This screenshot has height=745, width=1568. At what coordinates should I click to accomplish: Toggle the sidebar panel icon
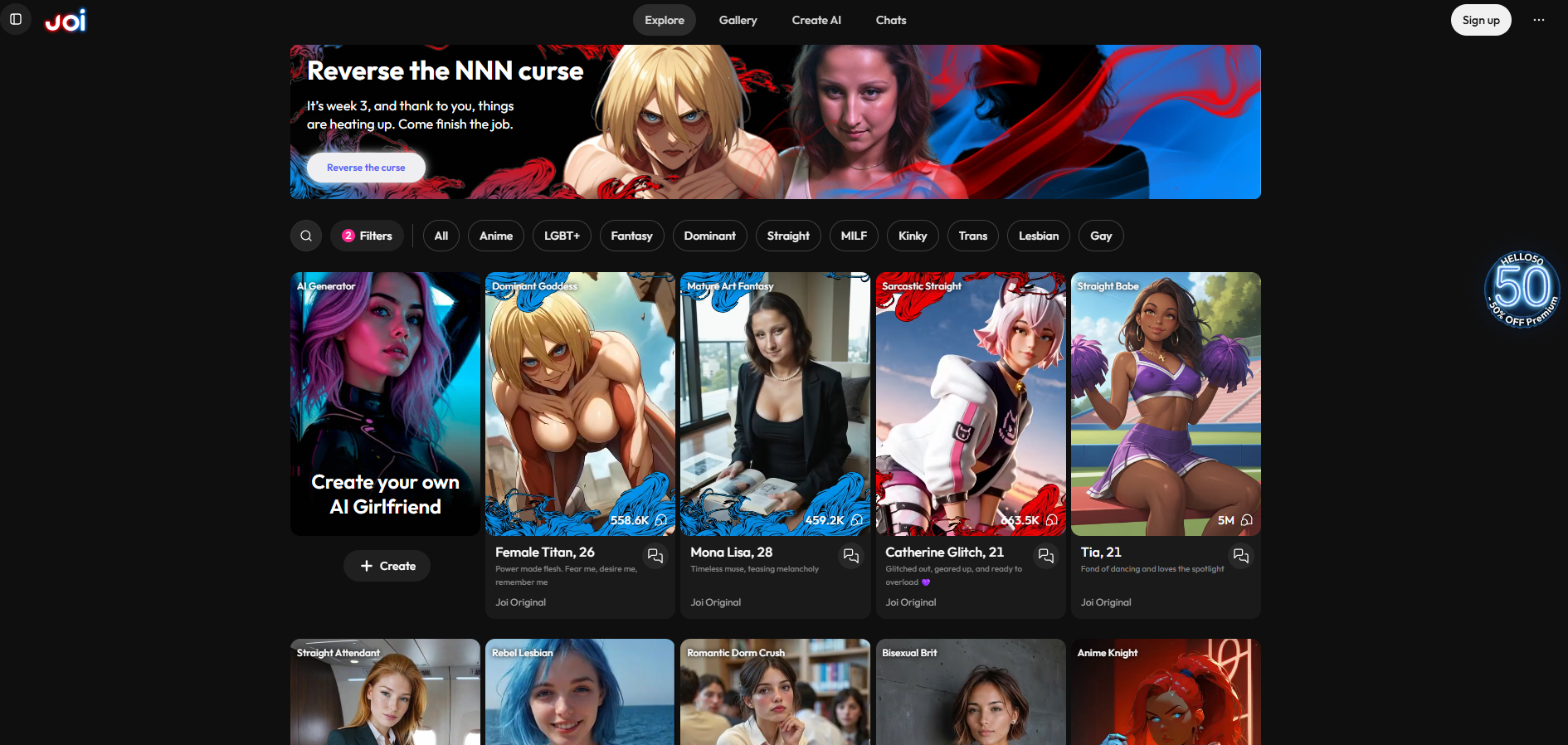tap(16, 19)
